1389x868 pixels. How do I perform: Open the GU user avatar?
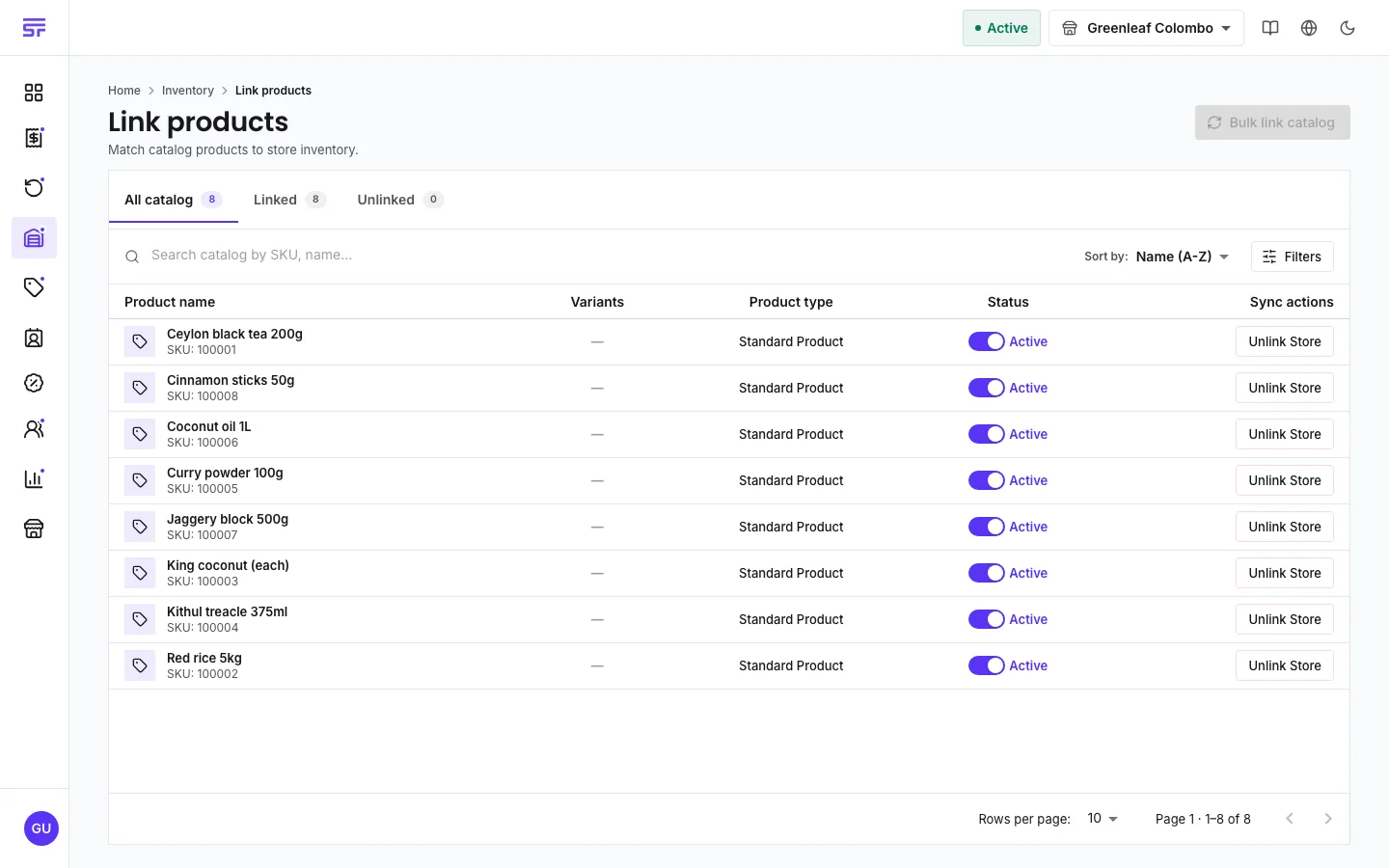click(41, 828)
